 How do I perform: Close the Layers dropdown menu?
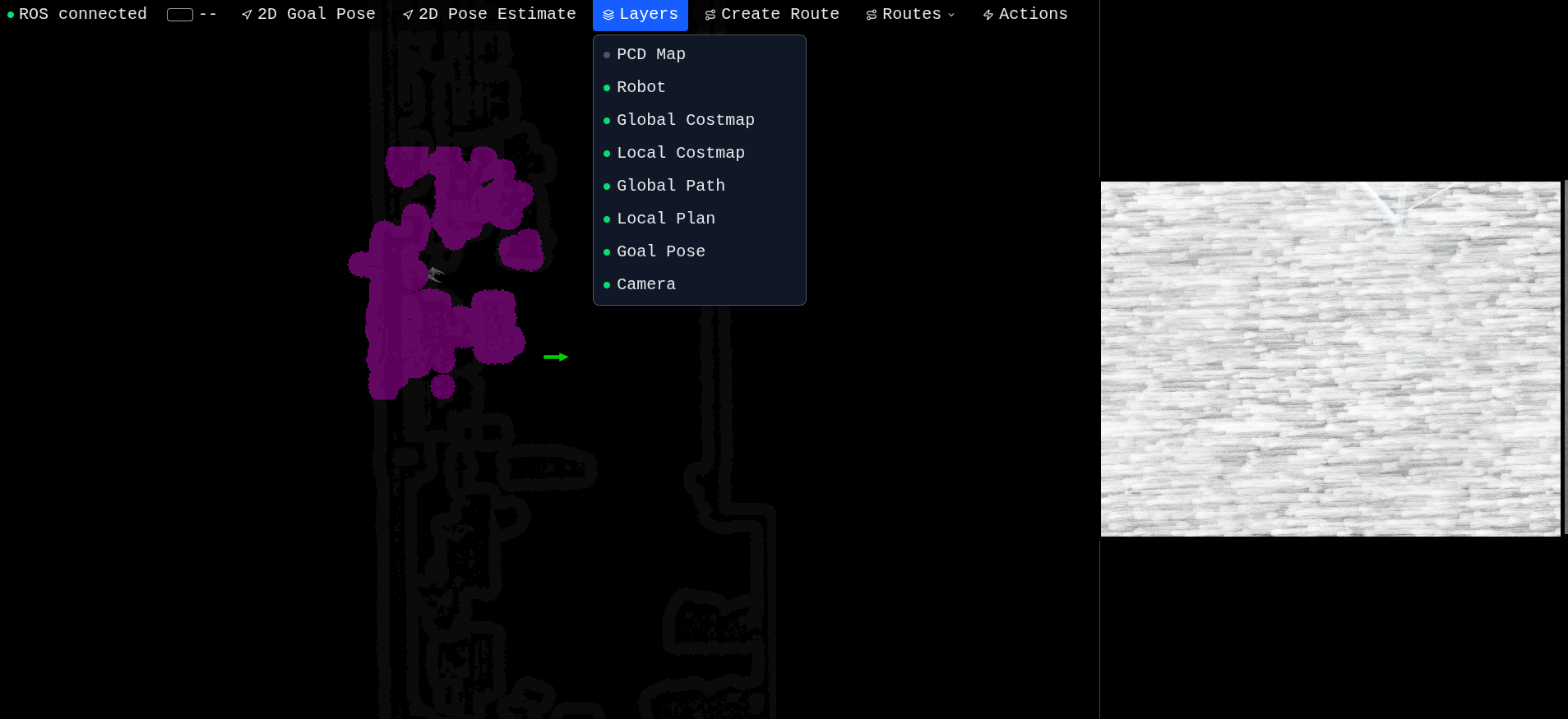[640, 15]
